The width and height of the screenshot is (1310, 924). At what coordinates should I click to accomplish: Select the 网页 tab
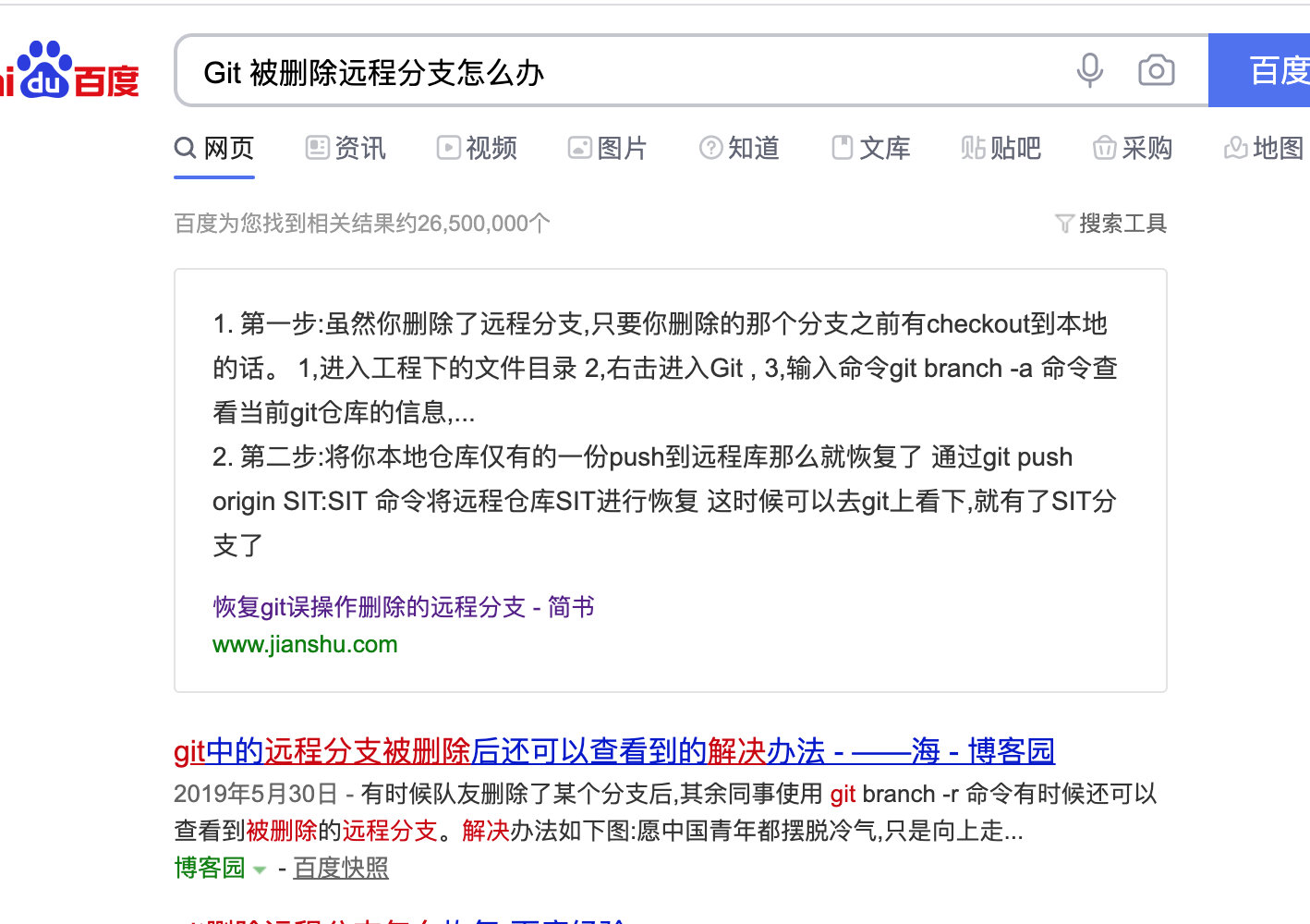tap(214, 148)
